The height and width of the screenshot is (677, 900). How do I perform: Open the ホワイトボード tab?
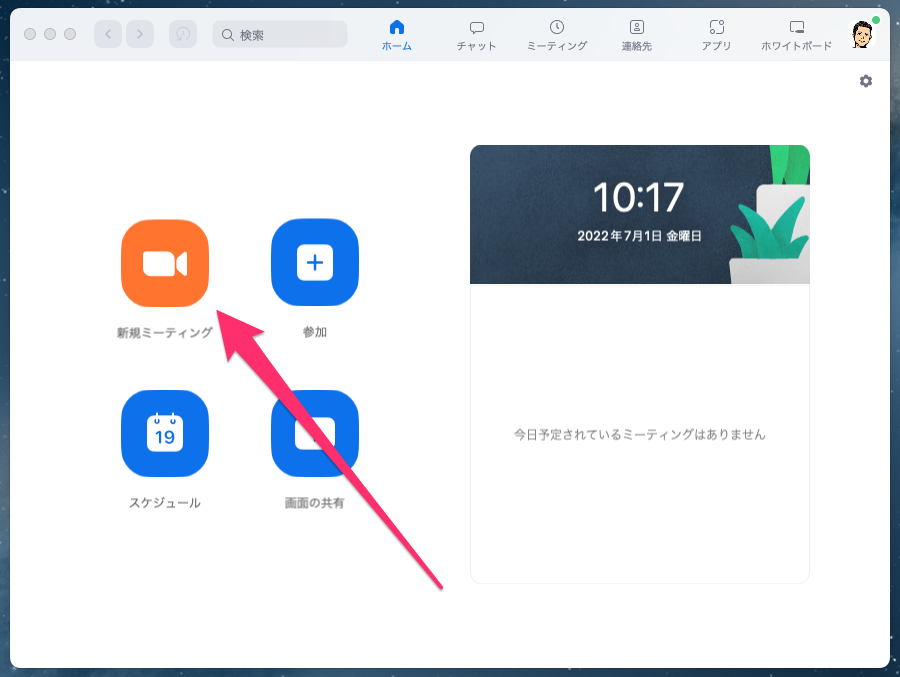[x=796, y=35]
